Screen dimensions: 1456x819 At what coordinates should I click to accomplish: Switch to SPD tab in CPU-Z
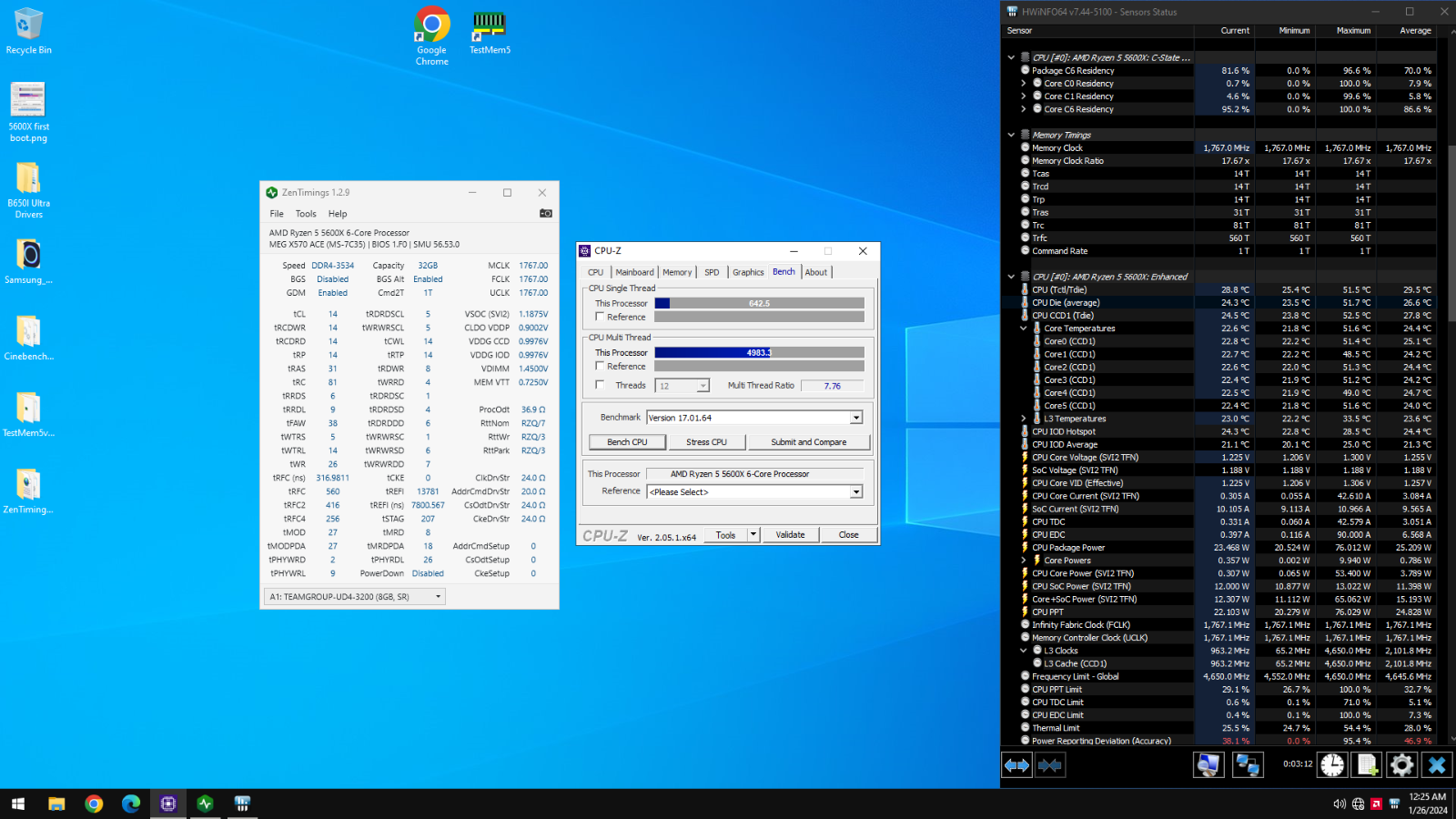pyautogui.click(x=712, y=272)
